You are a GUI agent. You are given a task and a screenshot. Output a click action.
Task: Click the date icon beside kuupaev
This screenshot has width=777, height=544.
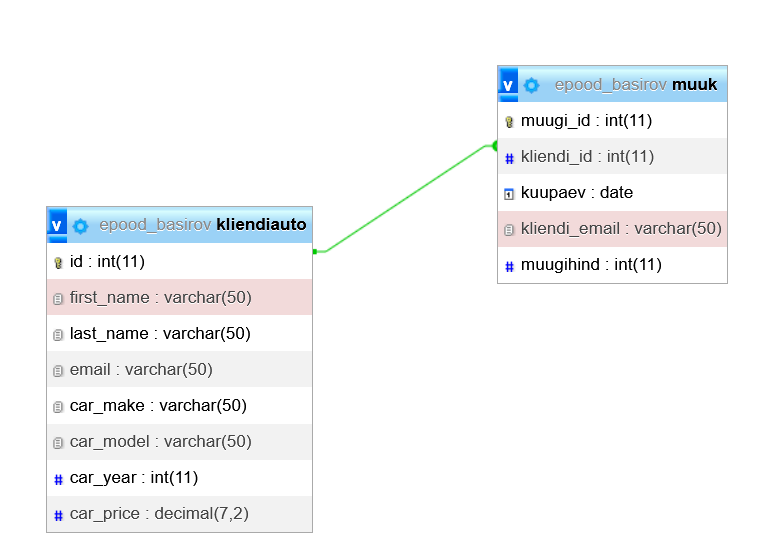coord(509,194)
